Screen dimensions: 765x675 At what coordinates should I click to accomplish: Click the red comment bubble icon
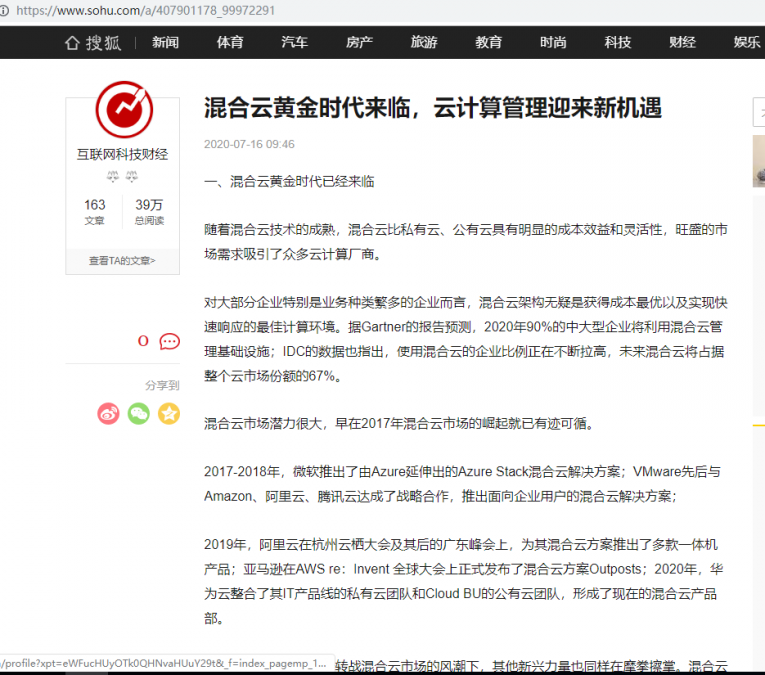point(170,341)
